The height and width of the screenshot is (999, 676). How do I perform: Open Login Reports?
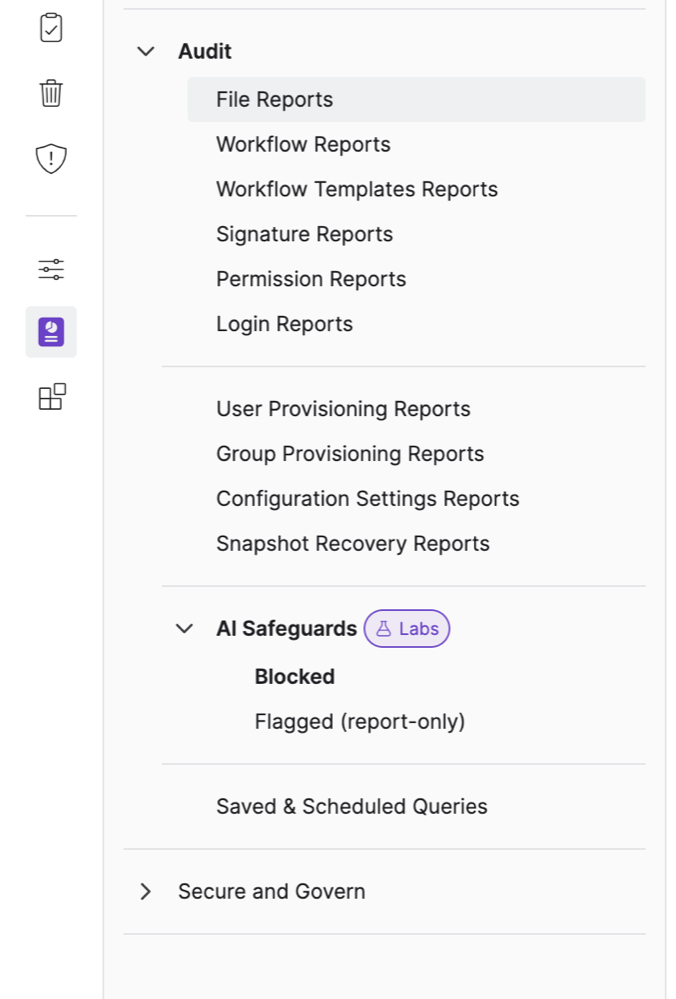point(284,325)
